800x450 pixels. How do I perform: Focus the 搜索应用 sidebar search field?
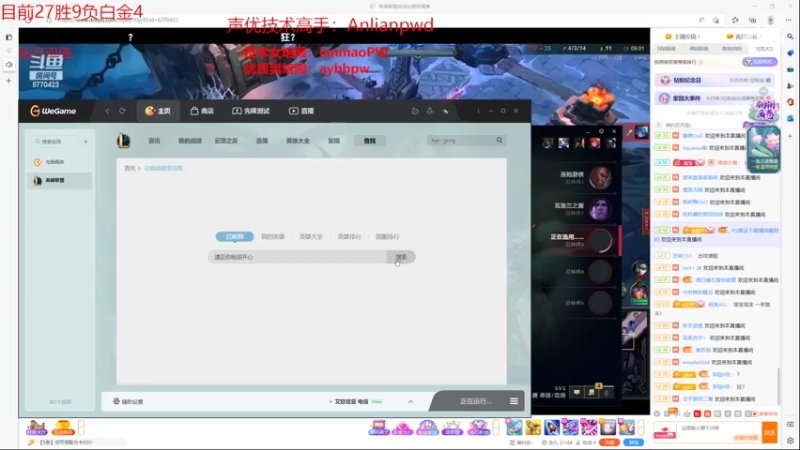pos(54,141)
